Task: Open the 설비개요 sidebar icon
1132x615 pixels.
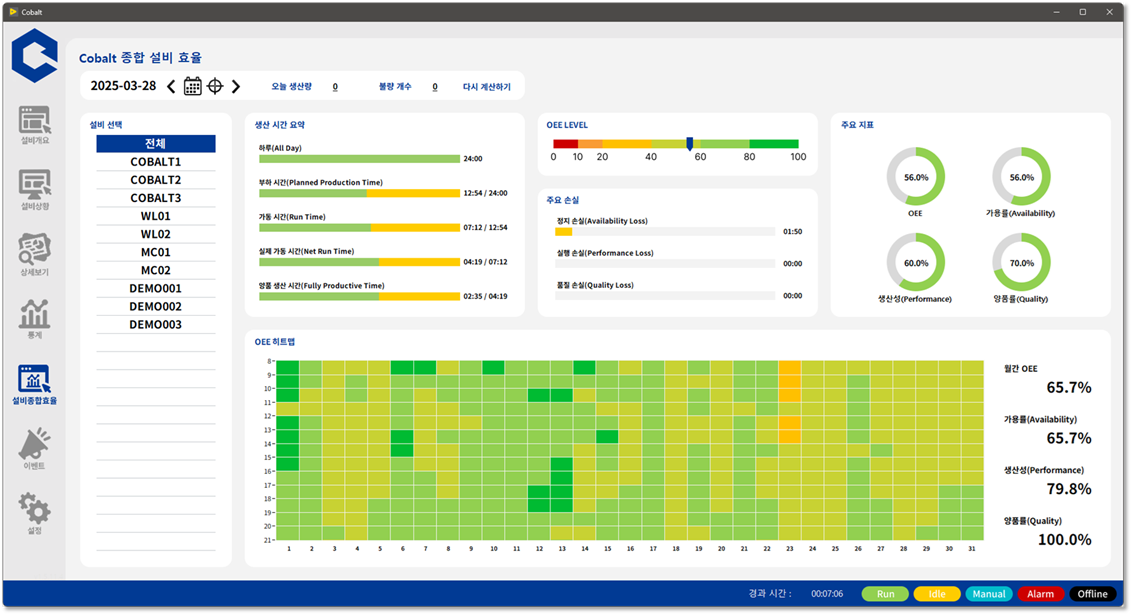Action: click(35, 121)
